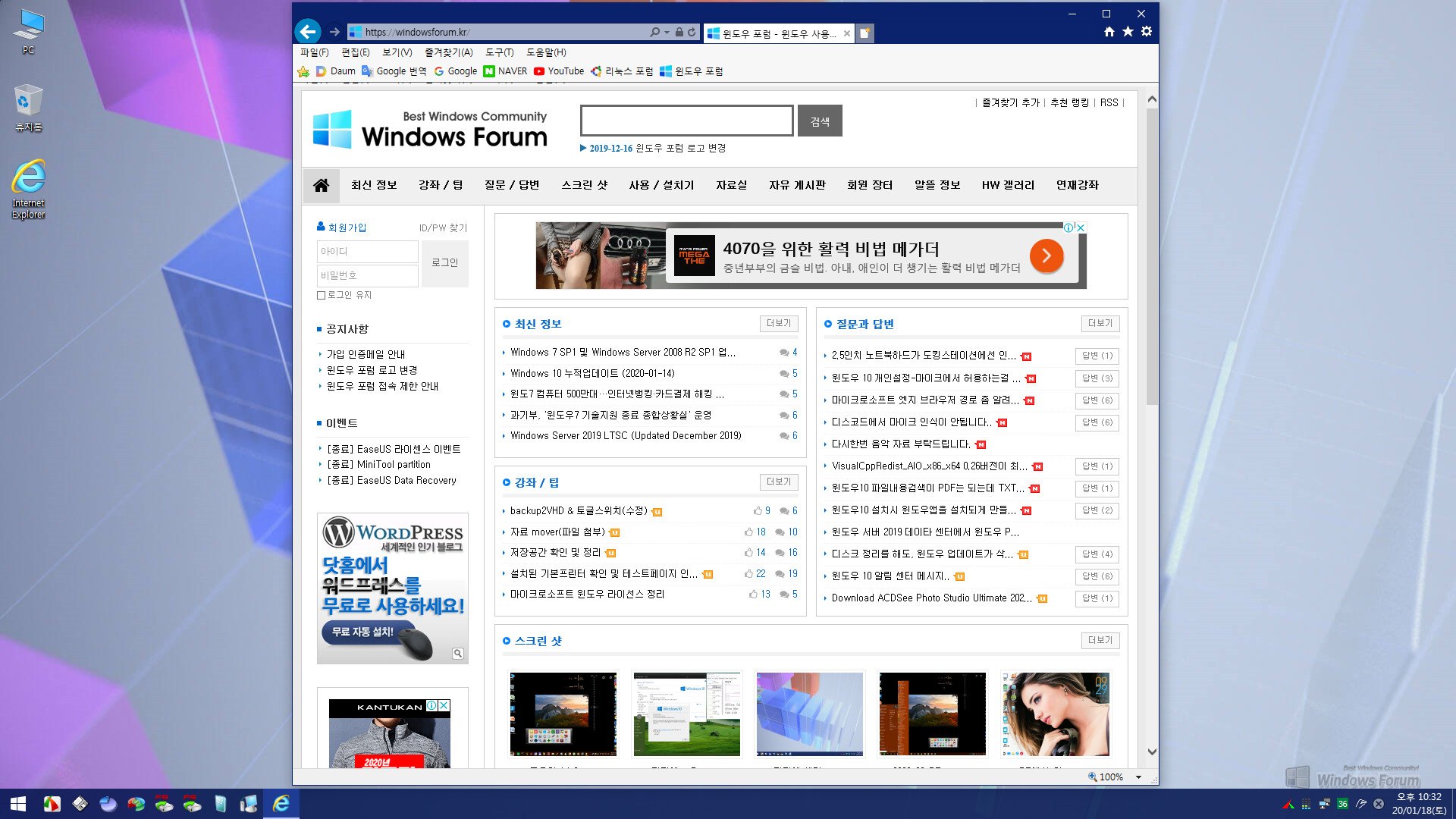This screenshot has width=1456, height=819.
Task: Click the orange arrow button on banner ad
Action: point(1046,256)
